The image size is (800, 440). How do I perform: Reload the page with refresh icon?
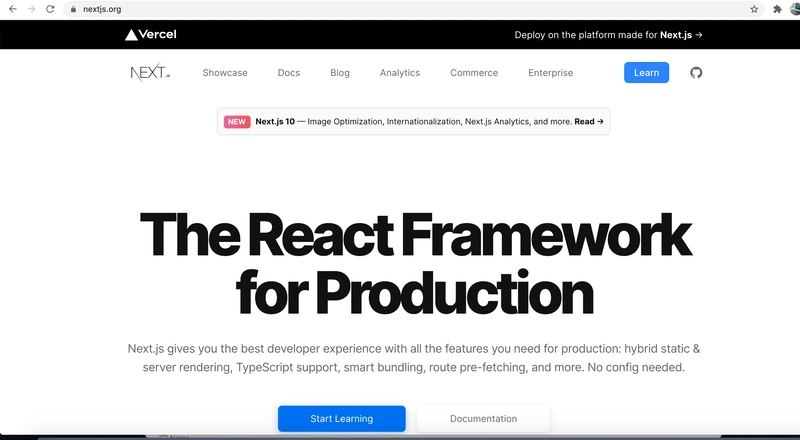pyautogui.click(x=50, y=9)
